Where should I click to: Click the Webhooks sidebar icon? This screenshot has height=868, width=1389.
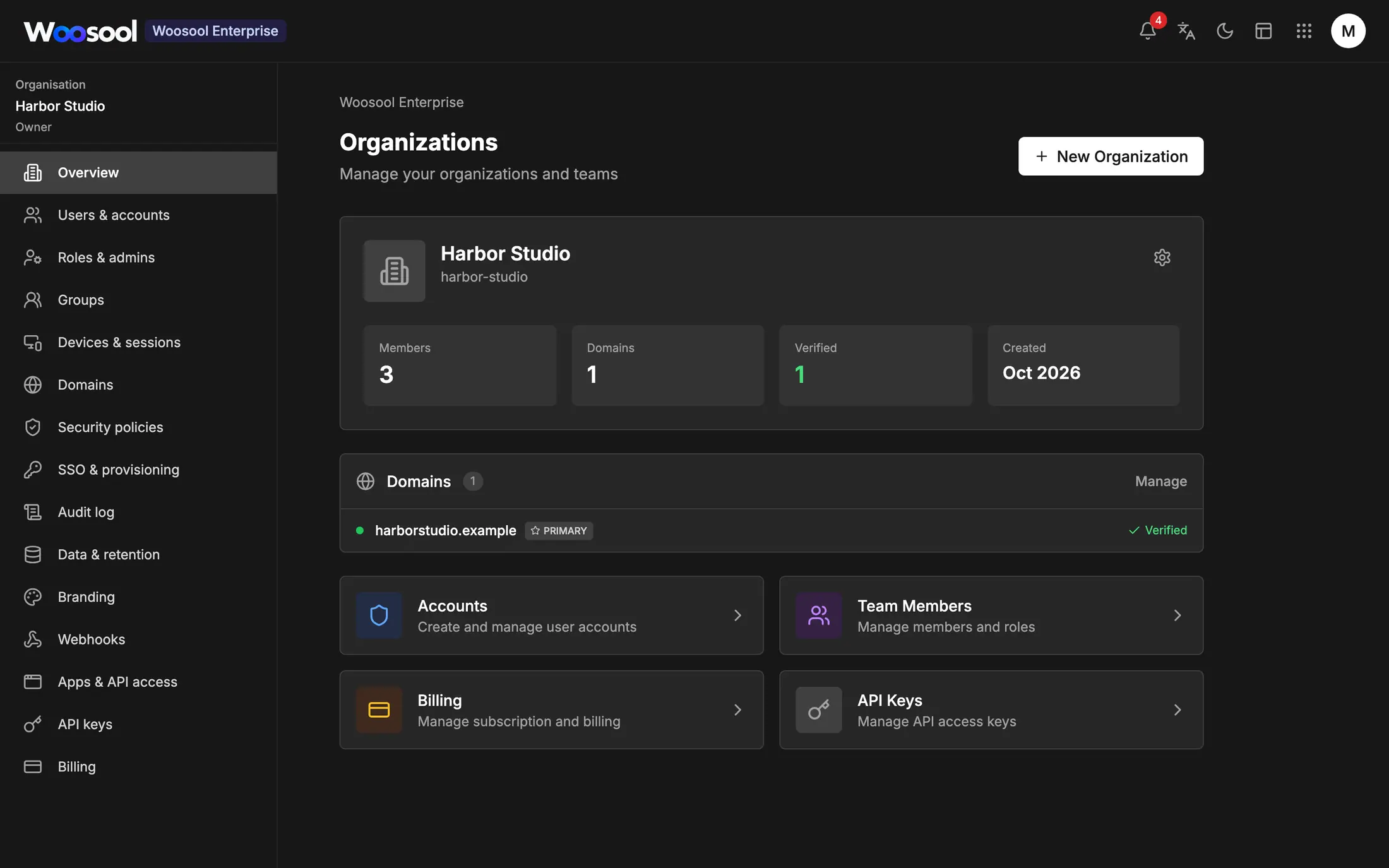tap(33, 639)
